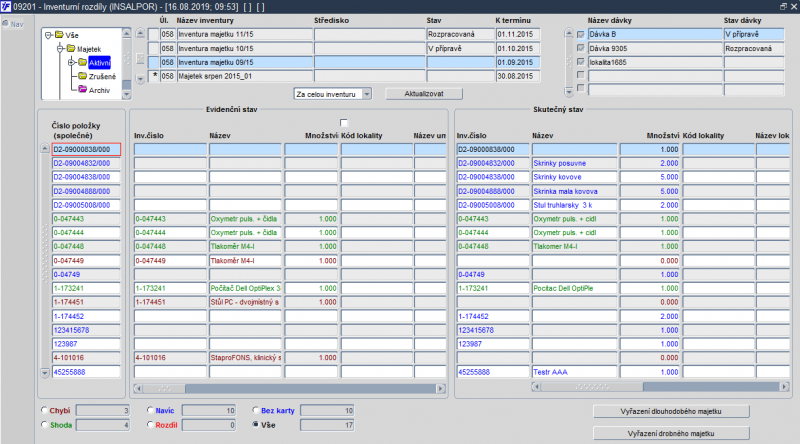
Task: Collapse the Majetek tree node
Action: click(60, 49)
